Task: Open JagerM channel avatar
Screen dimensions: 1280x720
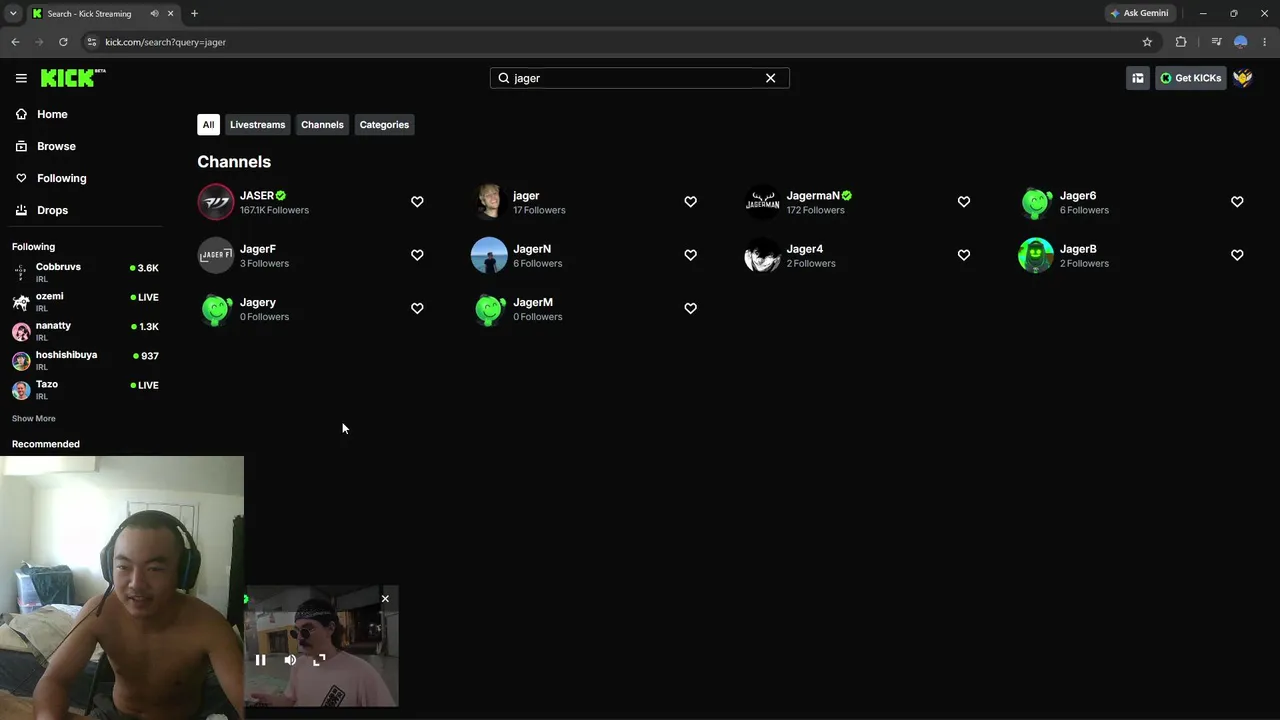Action: tap(489, 308)
